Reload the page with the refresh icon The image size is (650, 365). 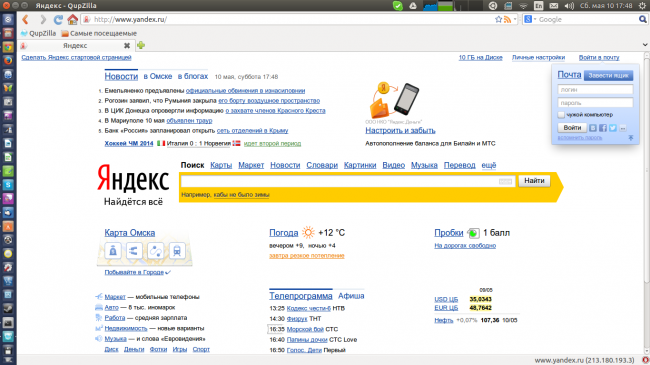pos(58,19)
